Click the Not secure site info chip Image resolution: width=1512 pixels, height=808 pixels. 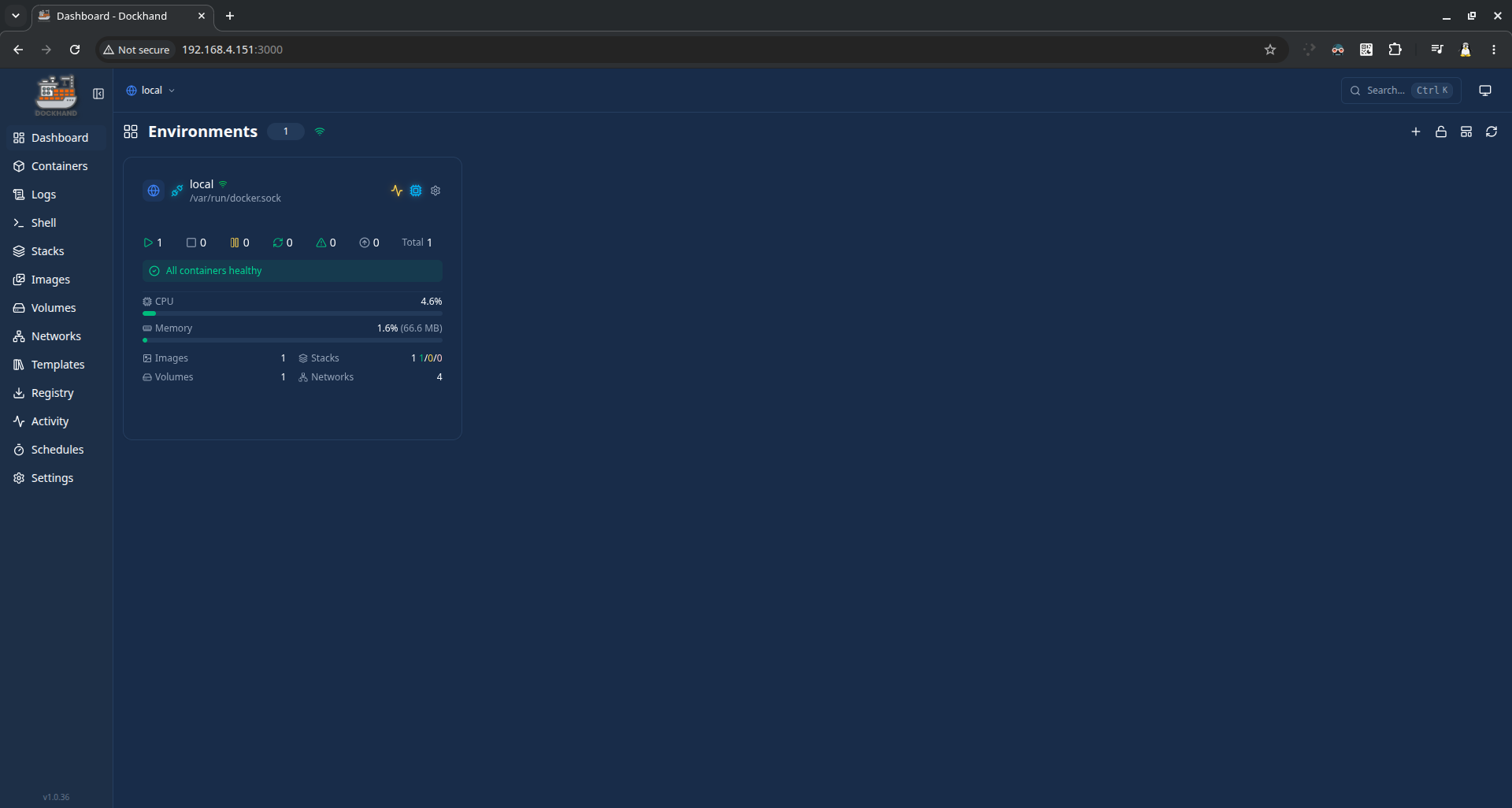click(136, 50)
